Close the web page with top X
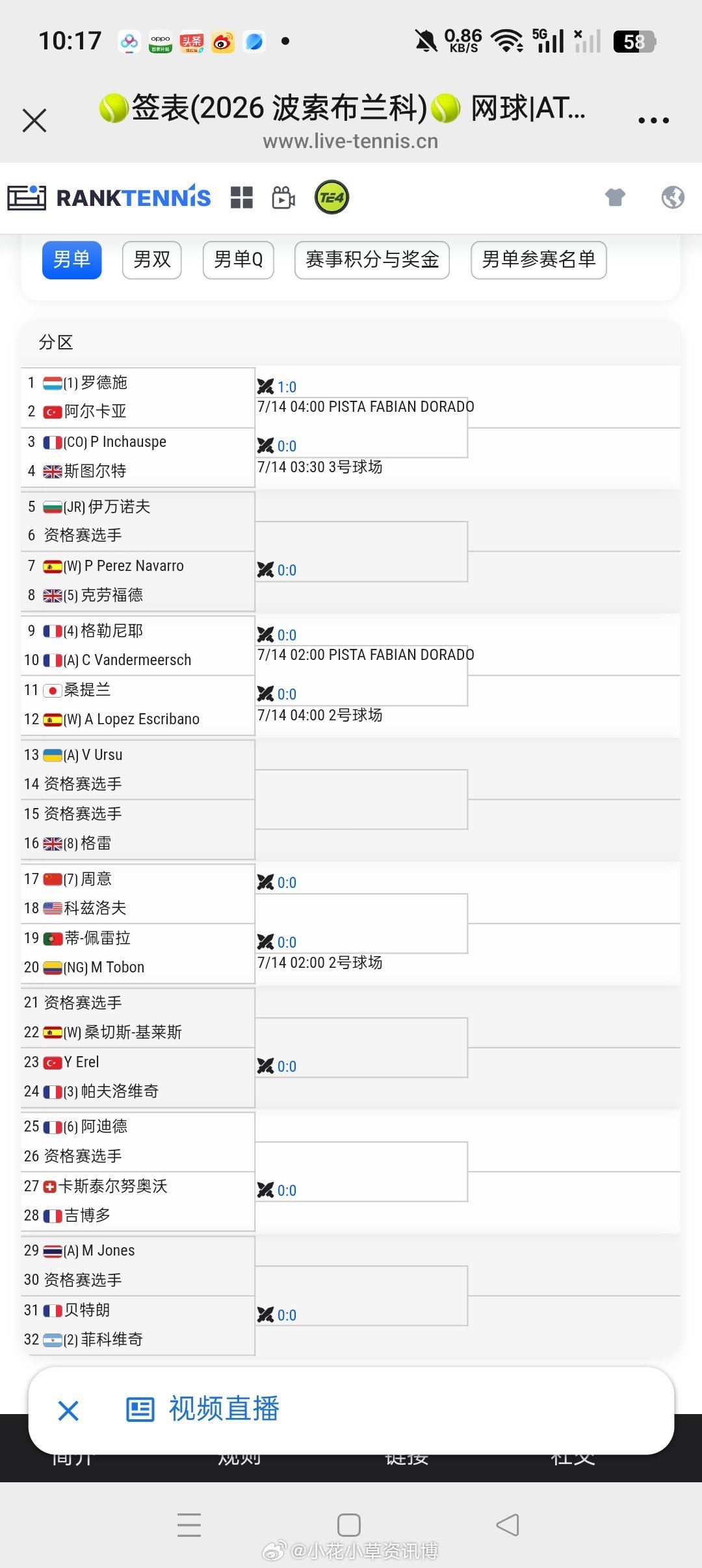Image resolution: width=702 pixels, height=1568 pixels. point(34,120)
